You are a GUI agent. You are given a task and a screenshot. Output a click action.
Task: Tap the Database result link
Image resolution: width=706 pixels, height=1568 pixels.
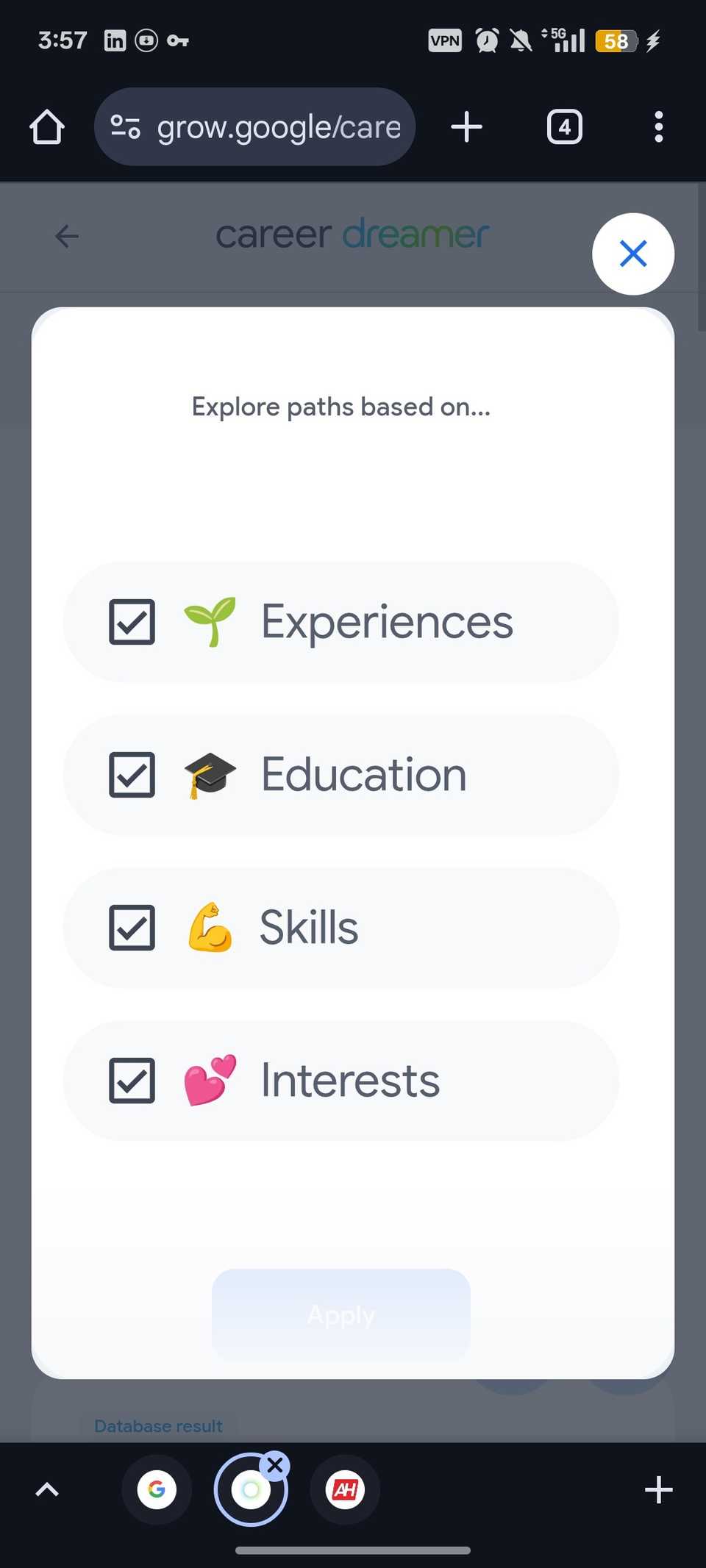pos(158,1425)
